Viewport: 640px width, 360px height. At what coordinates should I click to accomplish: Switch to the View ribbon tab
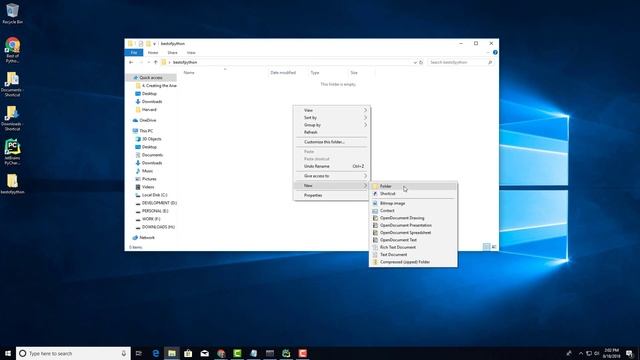point(191,53)
